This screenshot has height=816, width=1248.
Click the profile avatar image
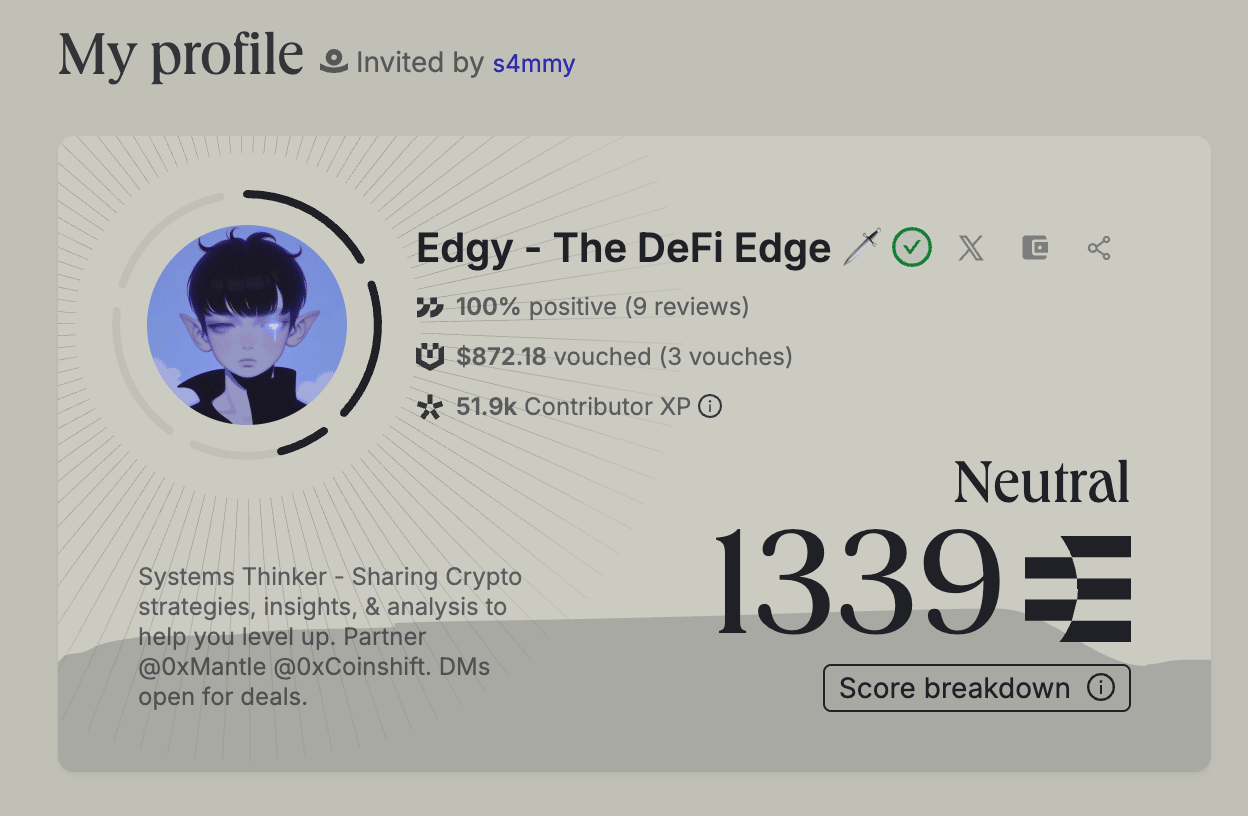(x=247, y=325)
